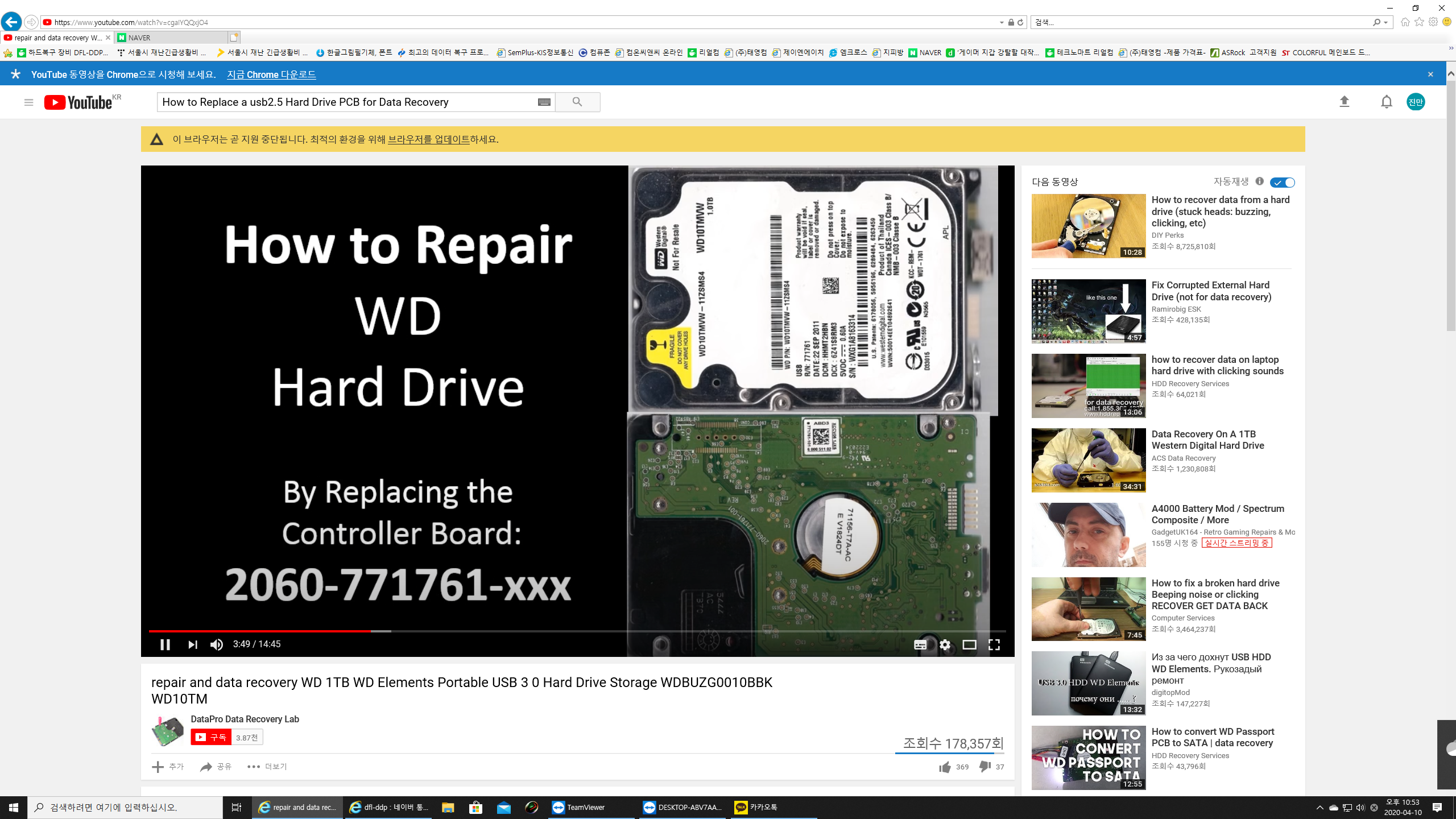The width and height of the screenshot is (1456, 819).
Task: Open File Explorer from taskbar
Action: pos(448,807)
